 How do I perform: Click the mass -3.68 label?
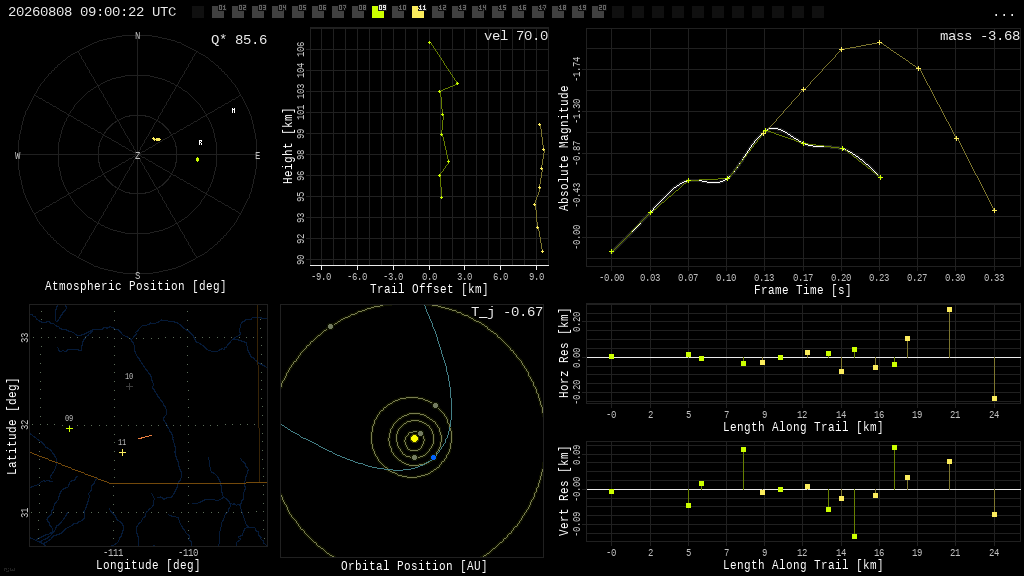pyautogui.click(x=980, y=36)
